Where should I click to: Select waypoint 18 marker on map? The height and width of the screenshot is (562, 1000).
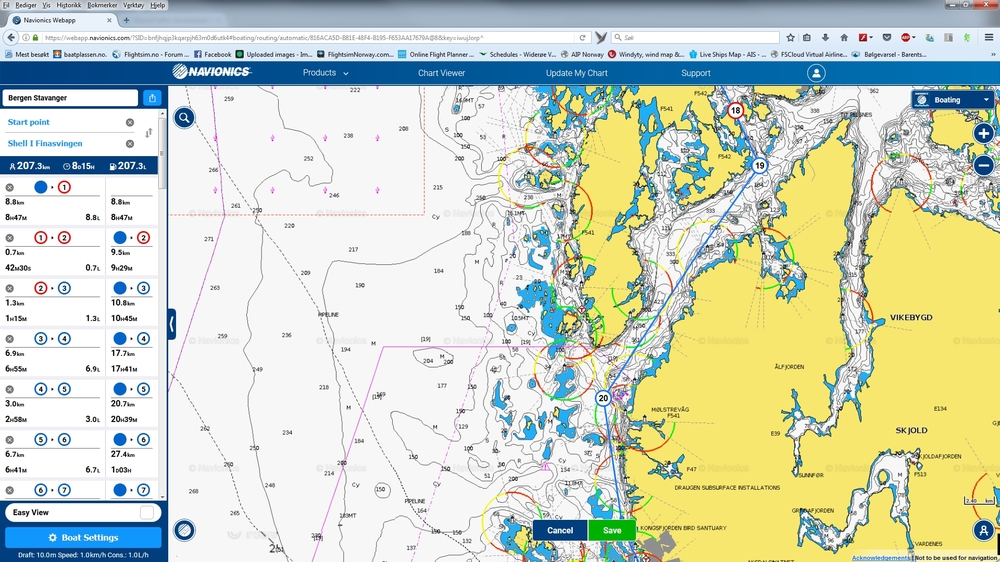(x=735, y=110)
